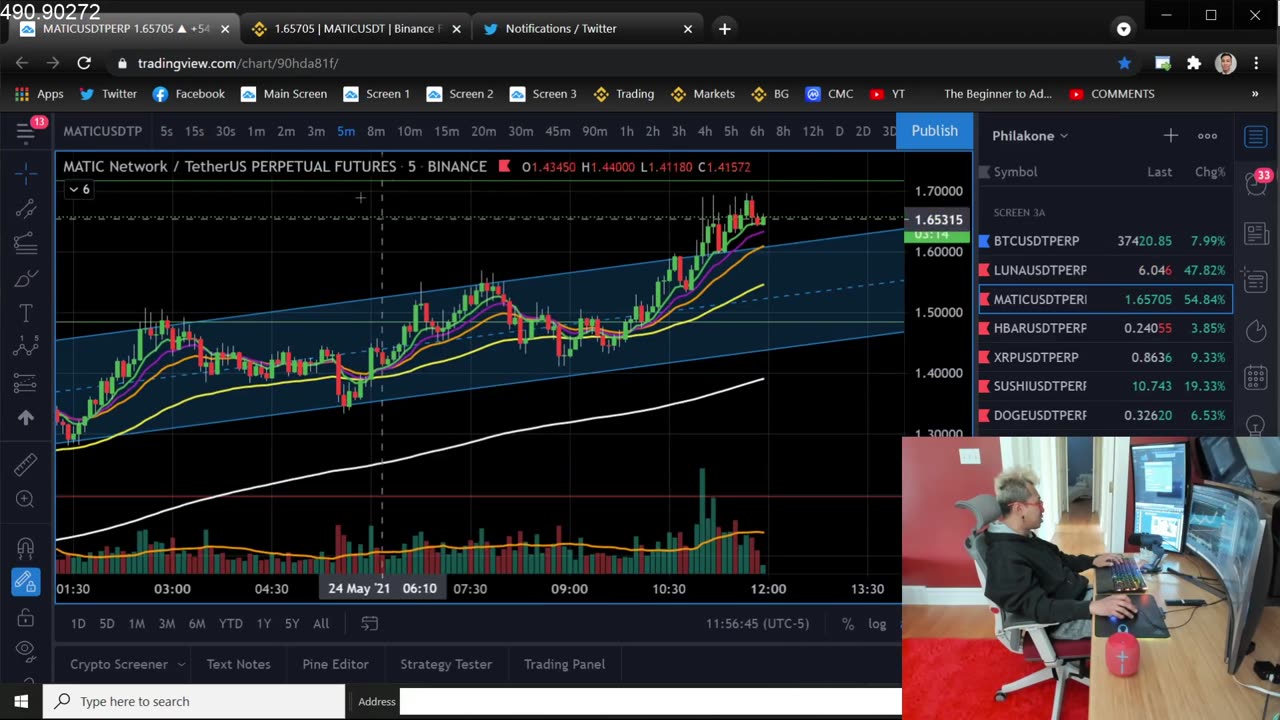
Task: Open the go-to-date icon
Action: (x=370, y=623)
